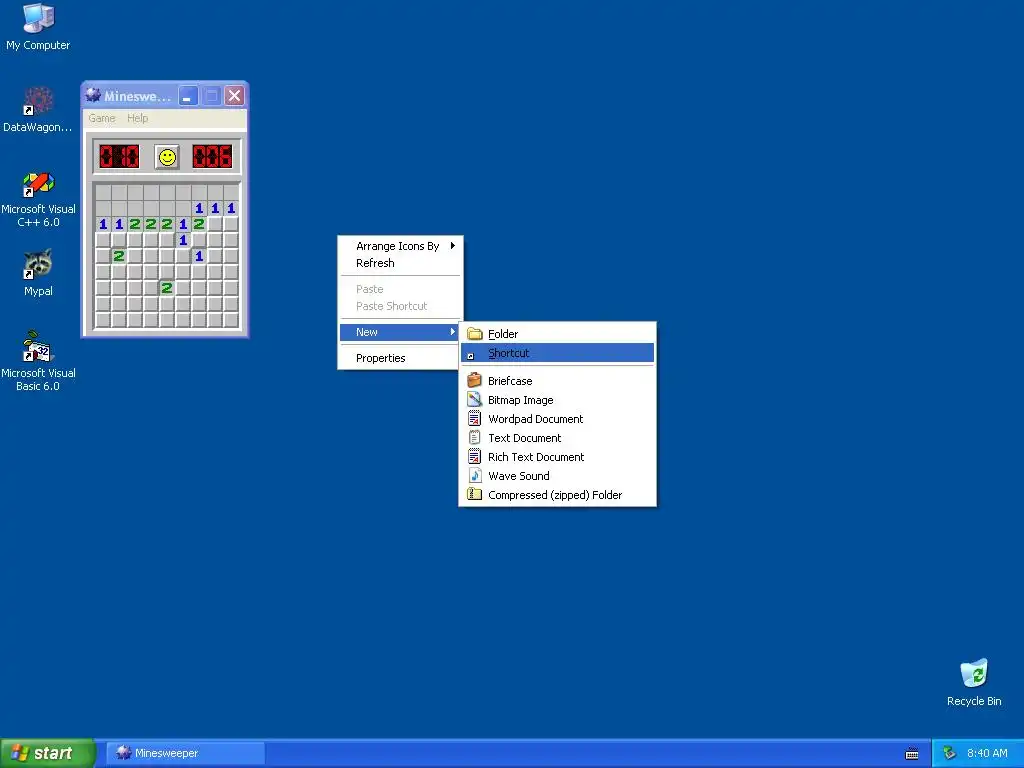Click the Minesweeper mine counter display

click(119, 157)
